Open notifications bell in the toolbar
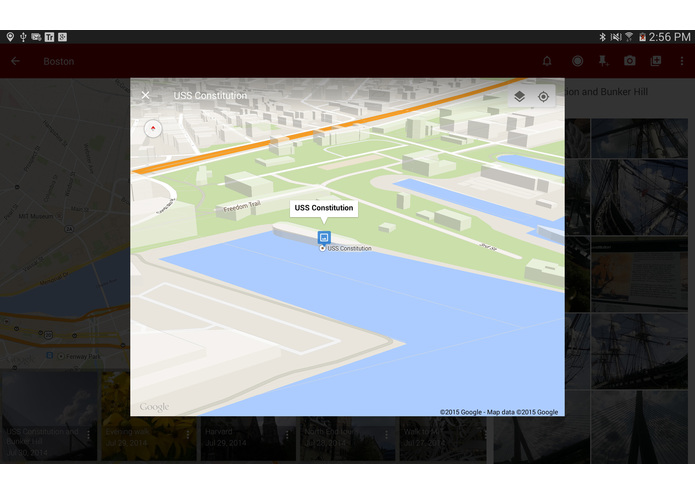695x494 pixels. click(547, 61)
